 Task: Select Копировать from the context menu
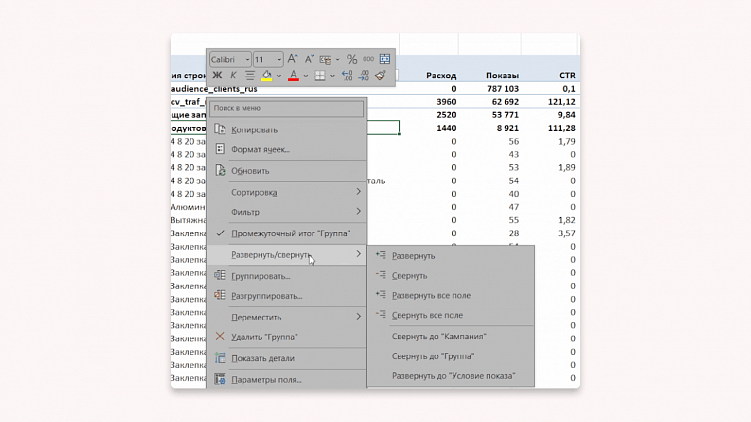(x=255, y=130)
